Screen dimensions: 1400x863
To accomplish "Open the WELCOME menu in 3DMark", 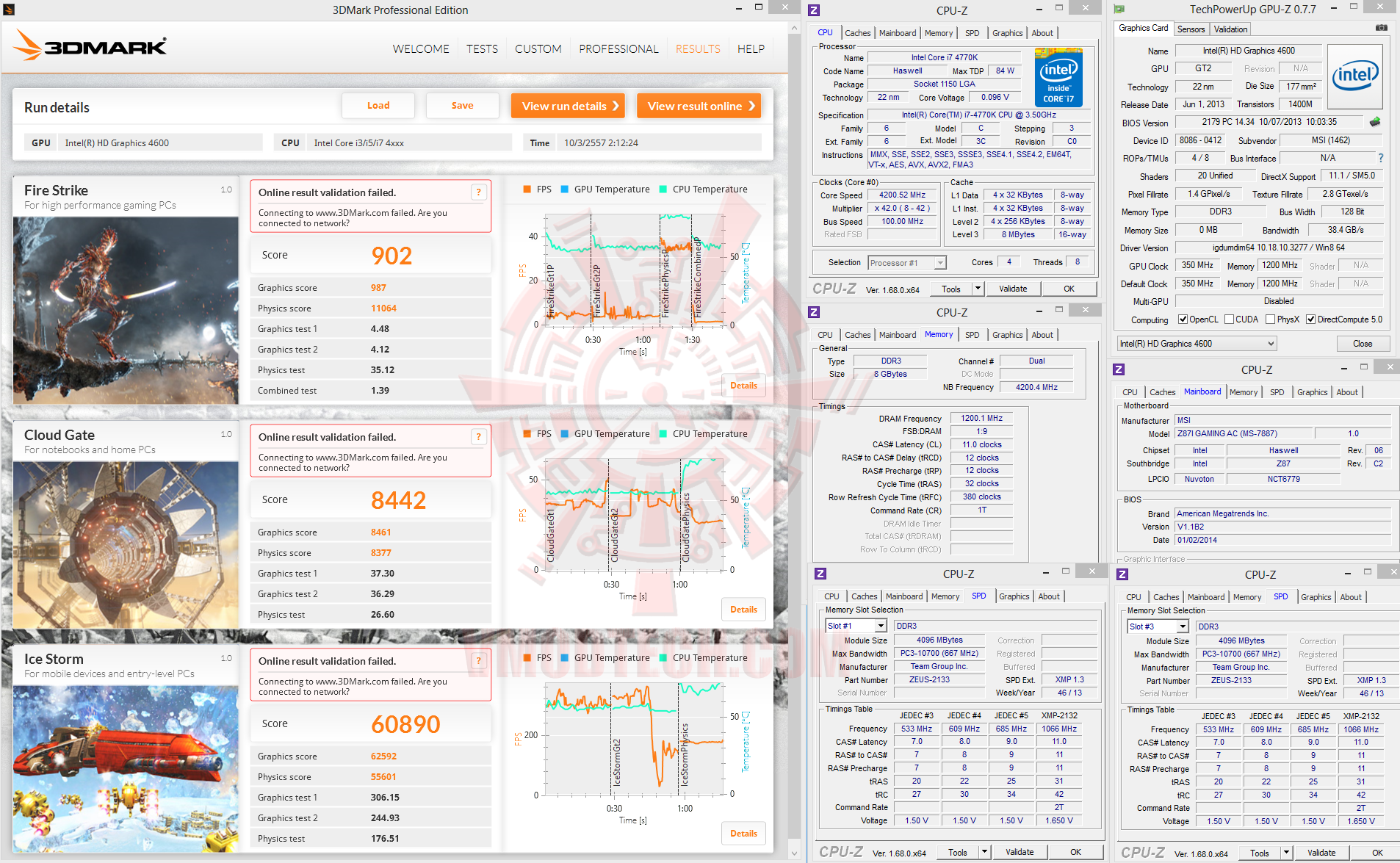I will pos(421,49).
